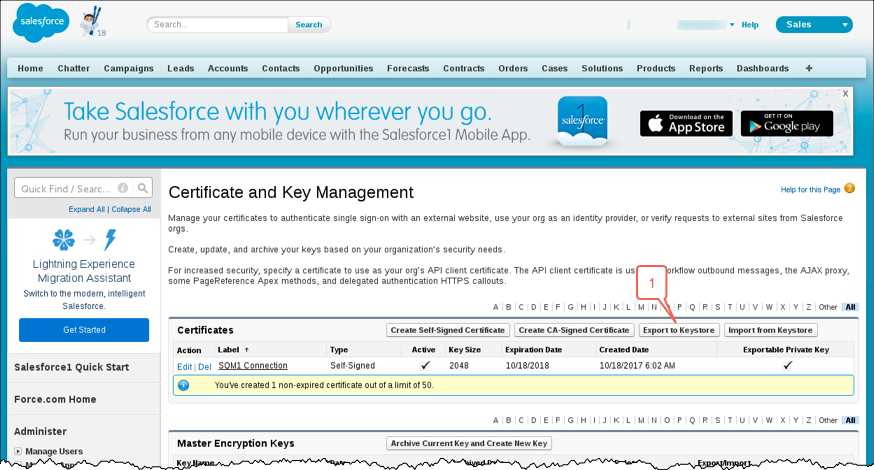Click the Lightning Experience migration icon
Image resolution: width=874 pixels, height=470 pixels.
[84, 240]
